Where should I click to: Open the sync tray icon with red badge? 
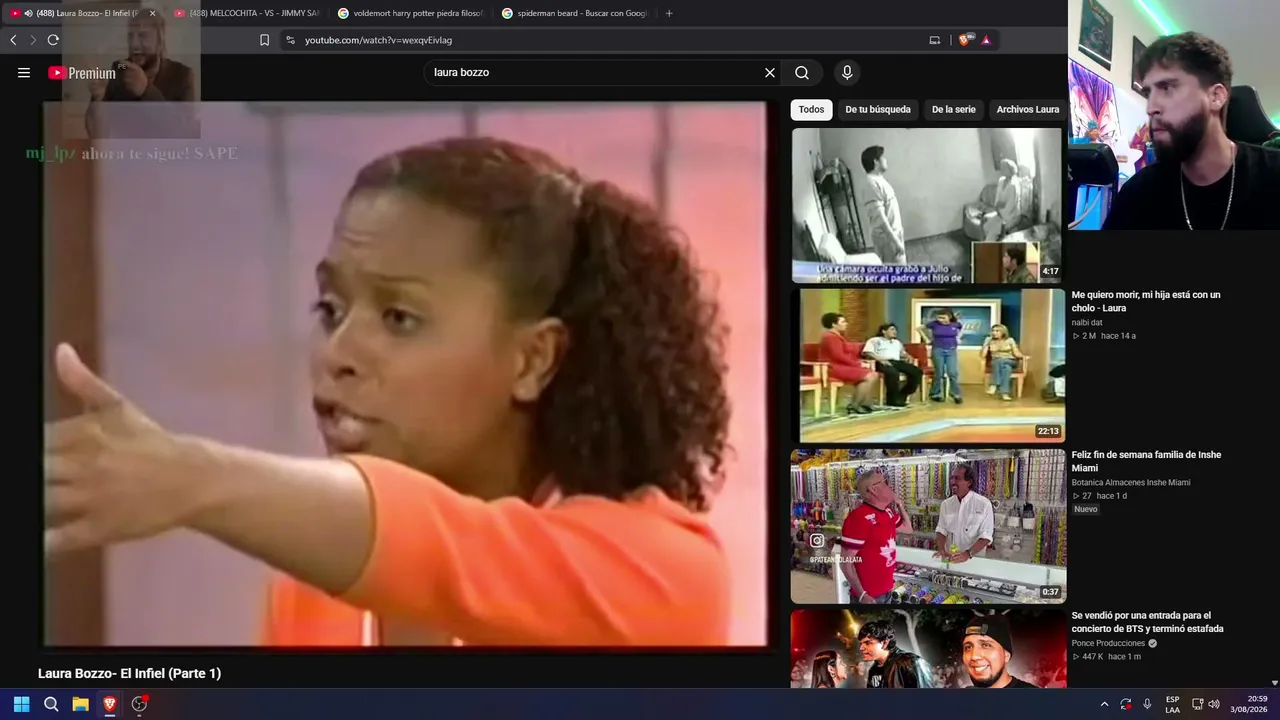1126,704
